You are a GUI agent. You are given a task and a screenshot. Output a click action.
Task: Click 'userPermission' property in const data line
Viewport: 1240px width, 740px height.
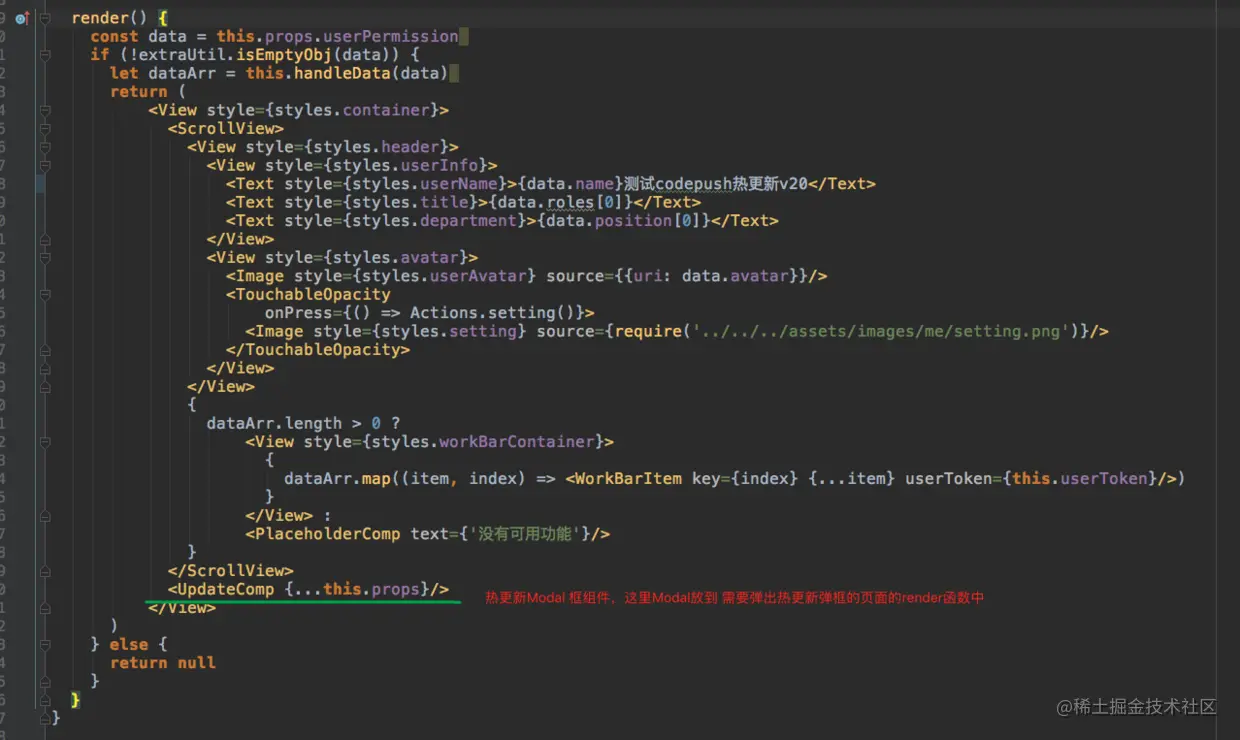pos(391,36)
